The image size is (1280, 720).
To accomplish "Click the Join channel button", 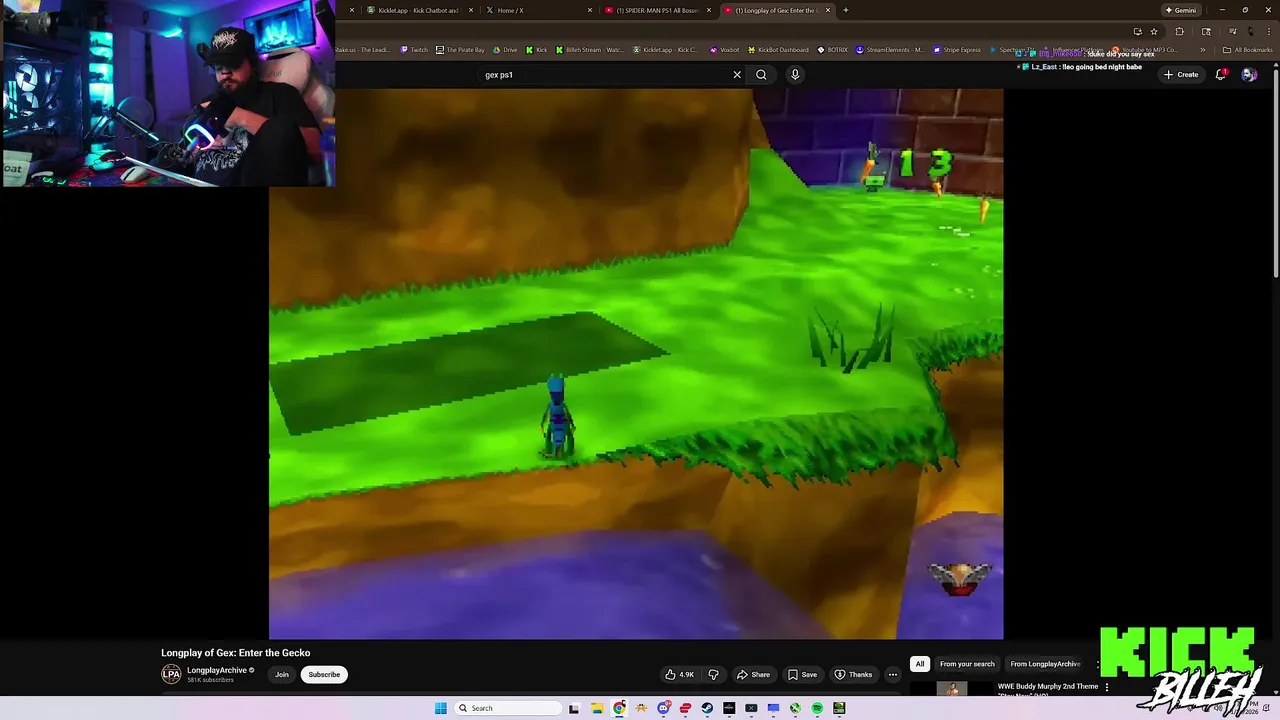I will point(282,674).
